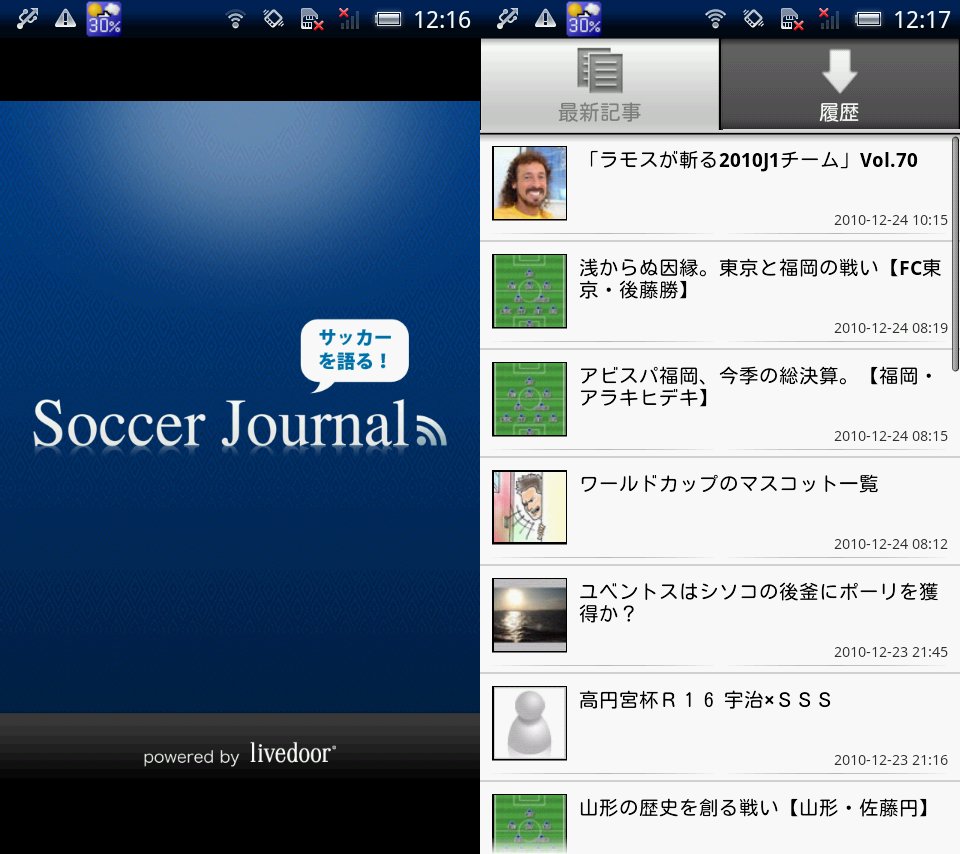Tap the pitch thumbnail beside アビスパ福岡 article
960x854 pixels.
(530, 399)
